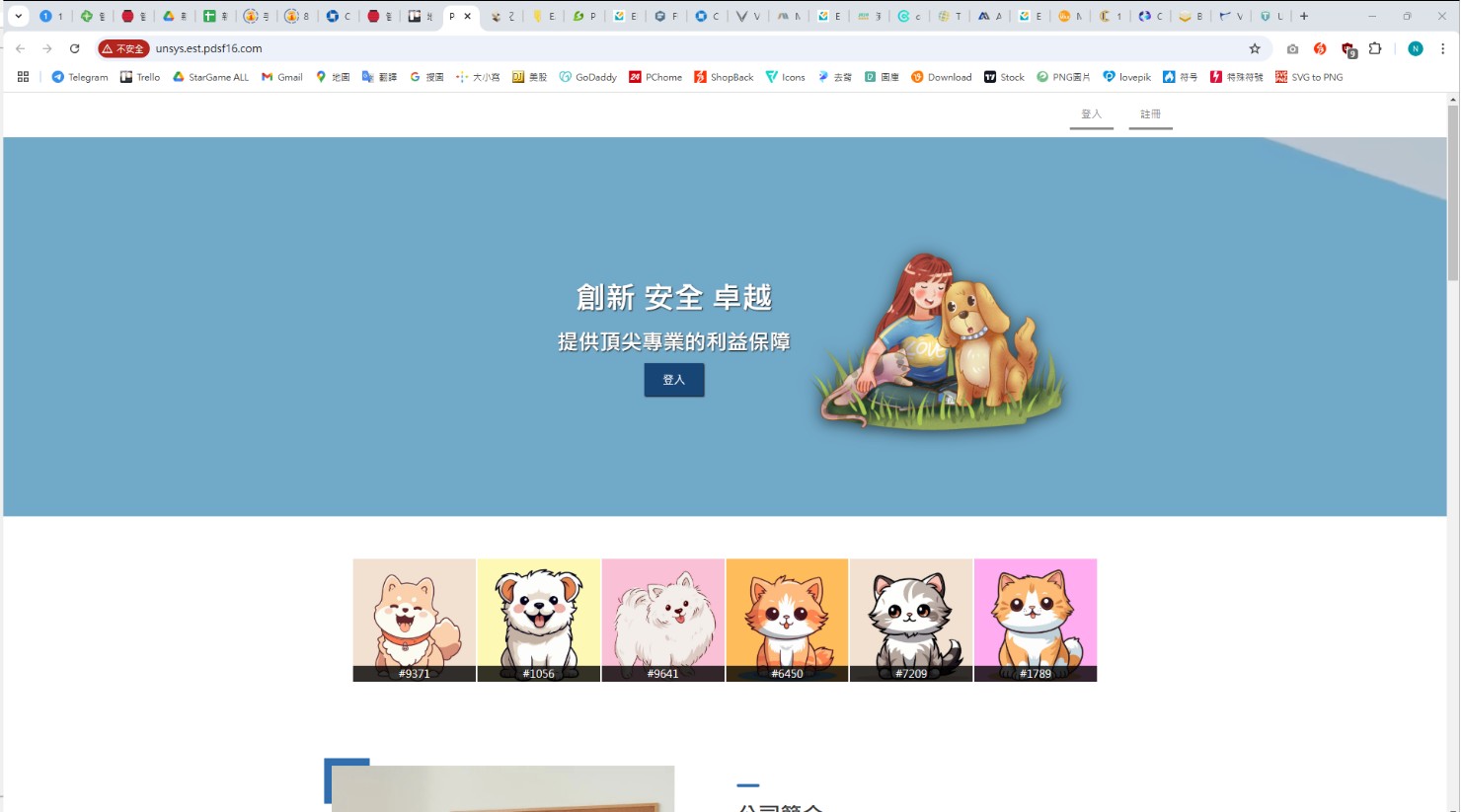Open the Stock bookmark
The height and width of the screenshot is (812, 1462).
click(1004, 77)
